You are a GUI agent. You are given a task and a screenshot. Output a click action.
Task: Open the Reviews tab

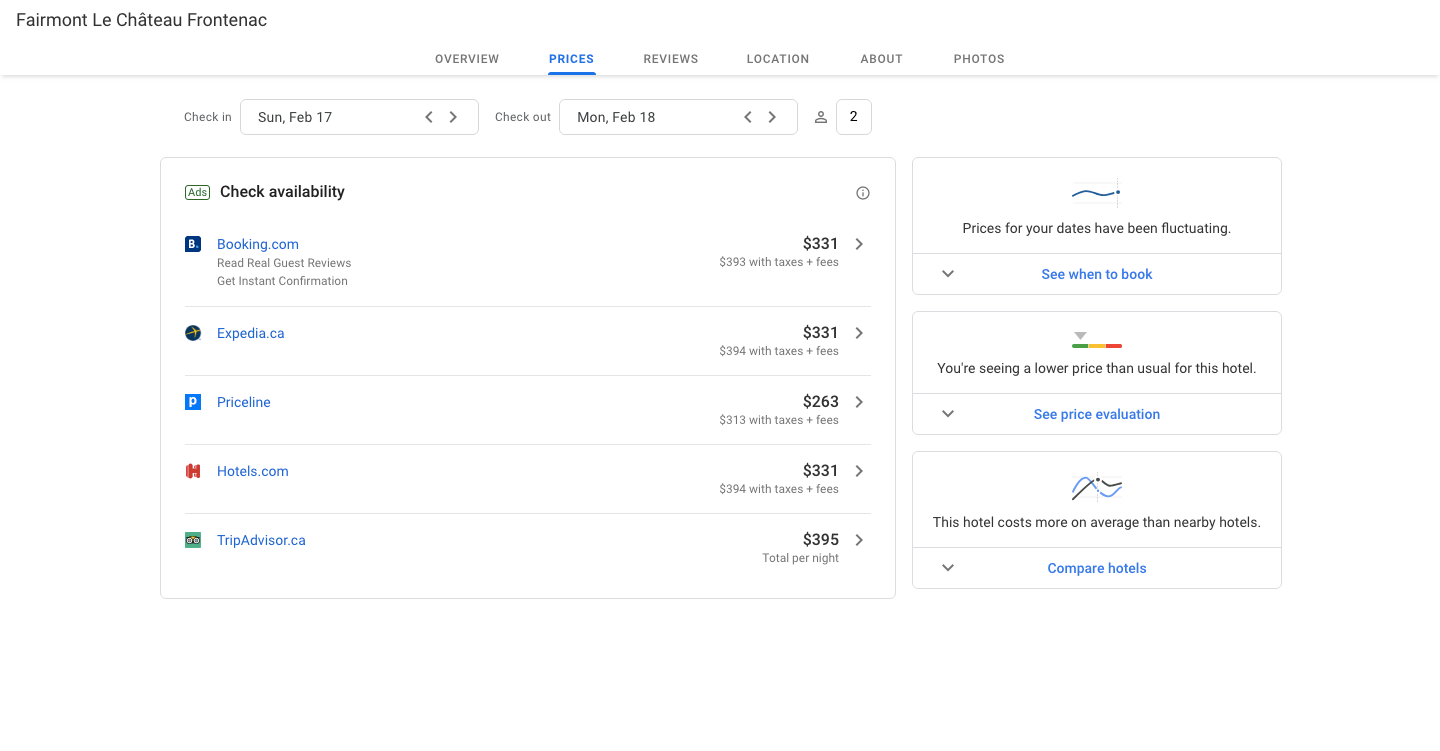click(671, 59)
